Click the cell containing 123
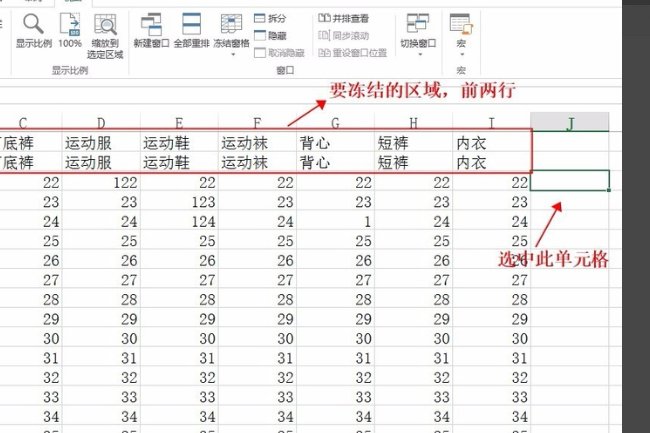This screenshot has height=433, width=650. click(179, 202)
